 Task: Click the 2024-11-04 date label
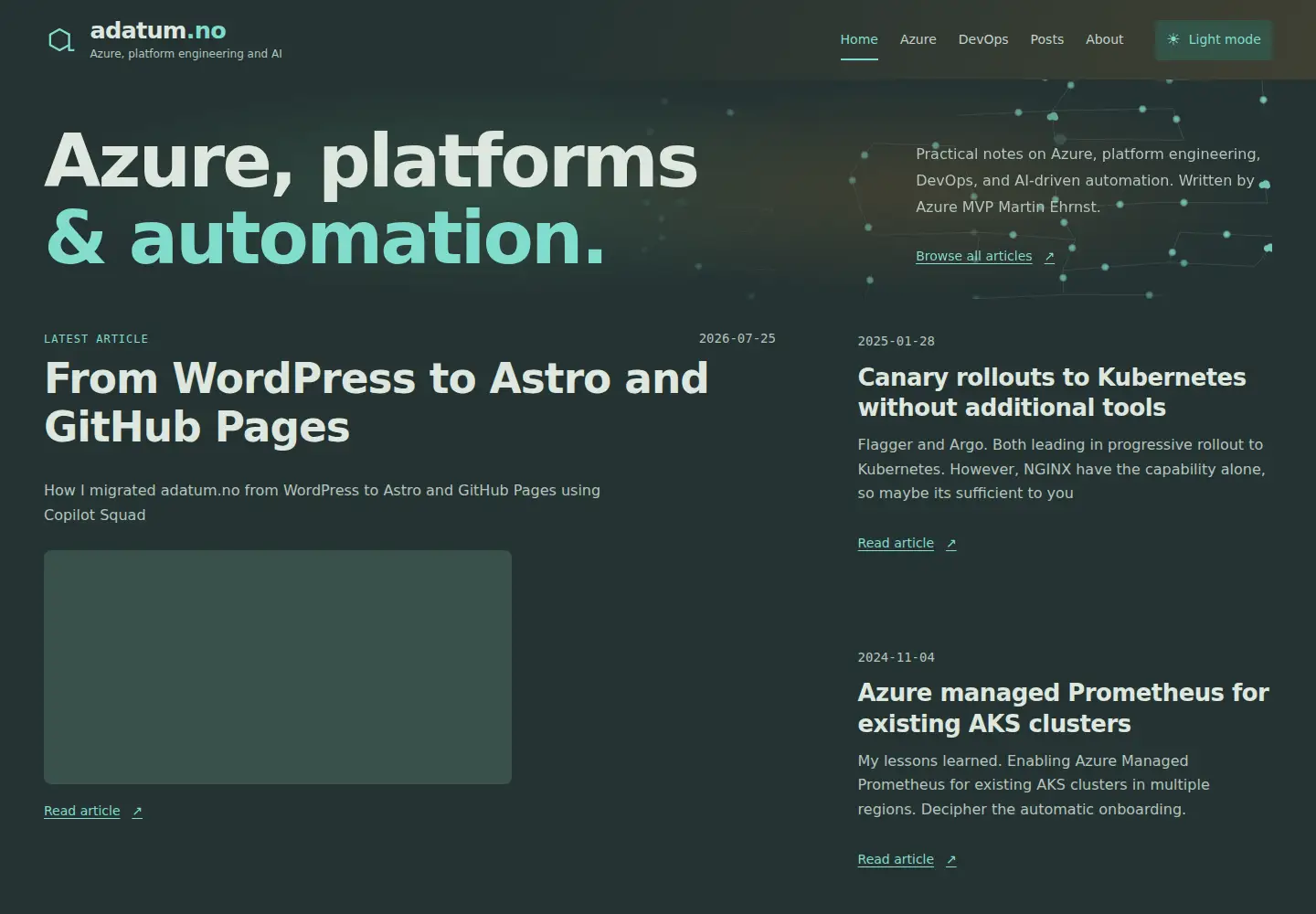point(896,657)
